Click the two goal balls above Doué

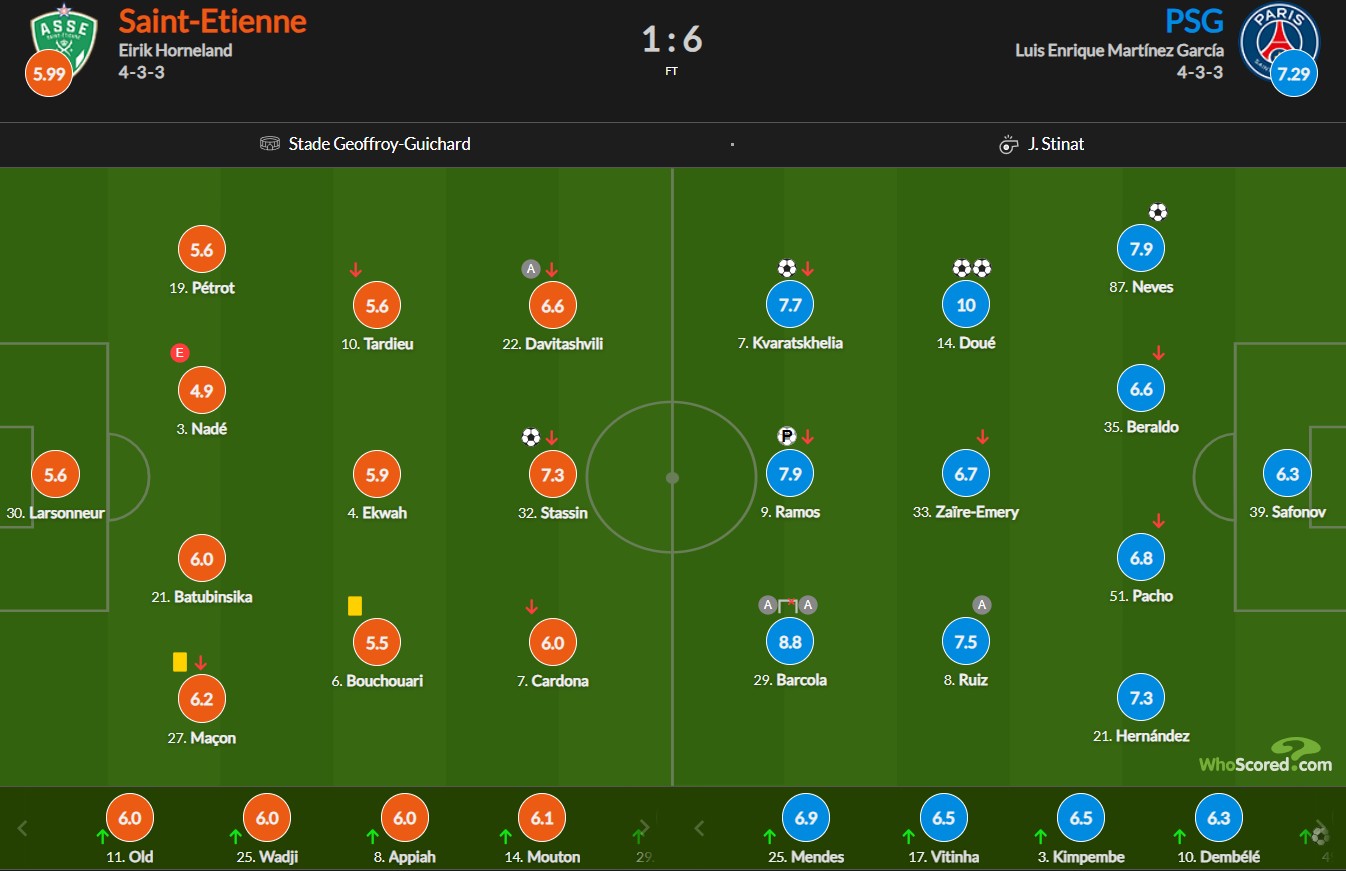point(972,268)
